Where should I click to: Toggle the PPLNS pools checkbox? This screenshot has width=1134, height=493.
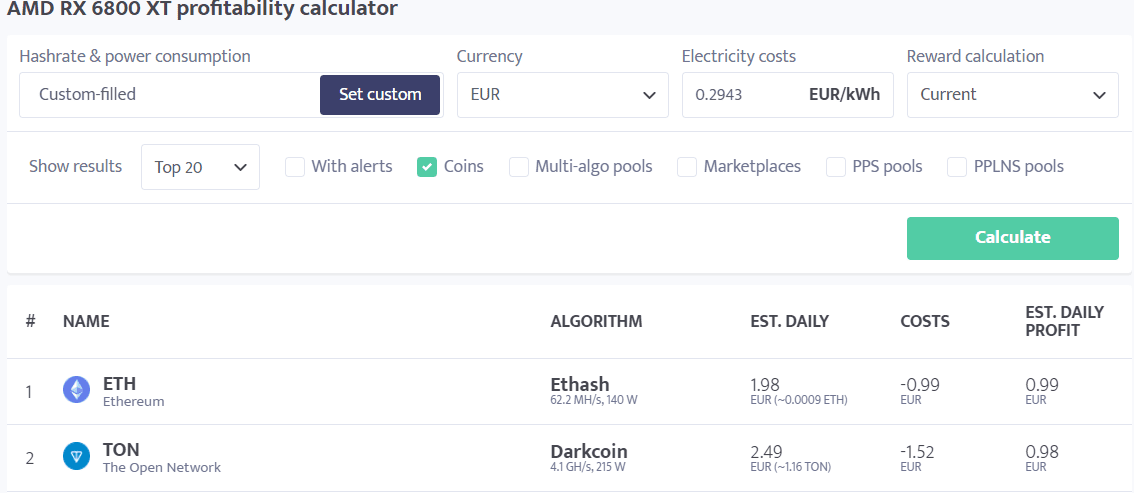[x=957, y=167]
